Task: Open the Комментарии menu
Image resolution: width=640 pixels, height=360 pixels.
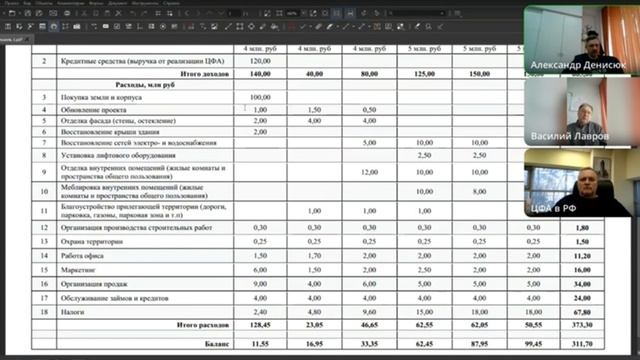Action: (71, 3)
